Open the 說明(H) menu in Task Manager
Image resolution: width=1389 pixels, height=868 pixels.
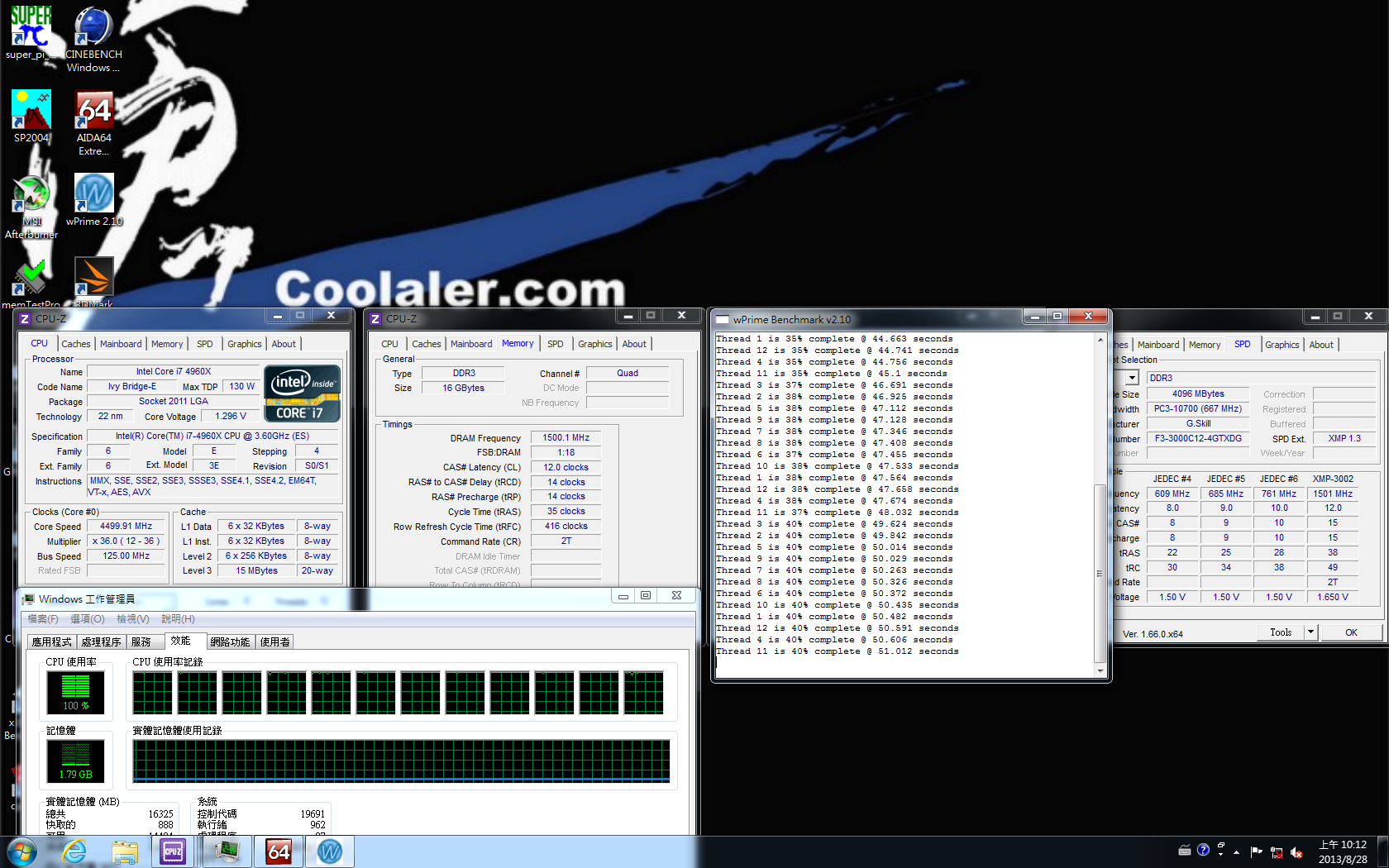pos(179,619)
